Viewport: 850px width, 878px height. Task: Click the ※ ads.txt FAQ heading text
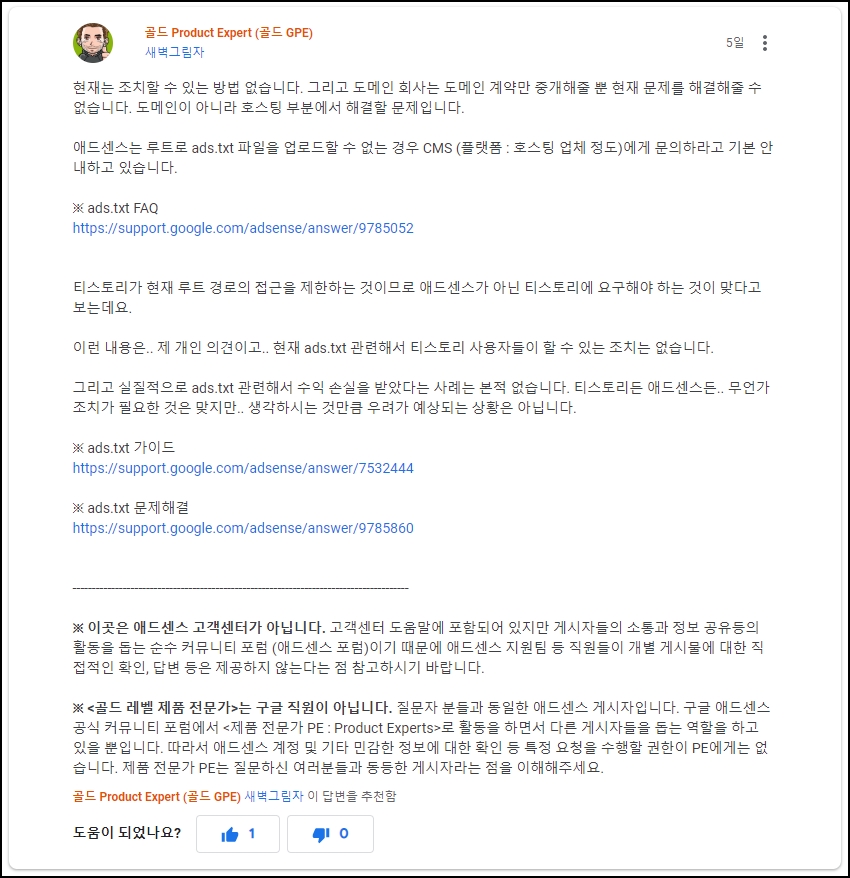[x=115, y=208]
